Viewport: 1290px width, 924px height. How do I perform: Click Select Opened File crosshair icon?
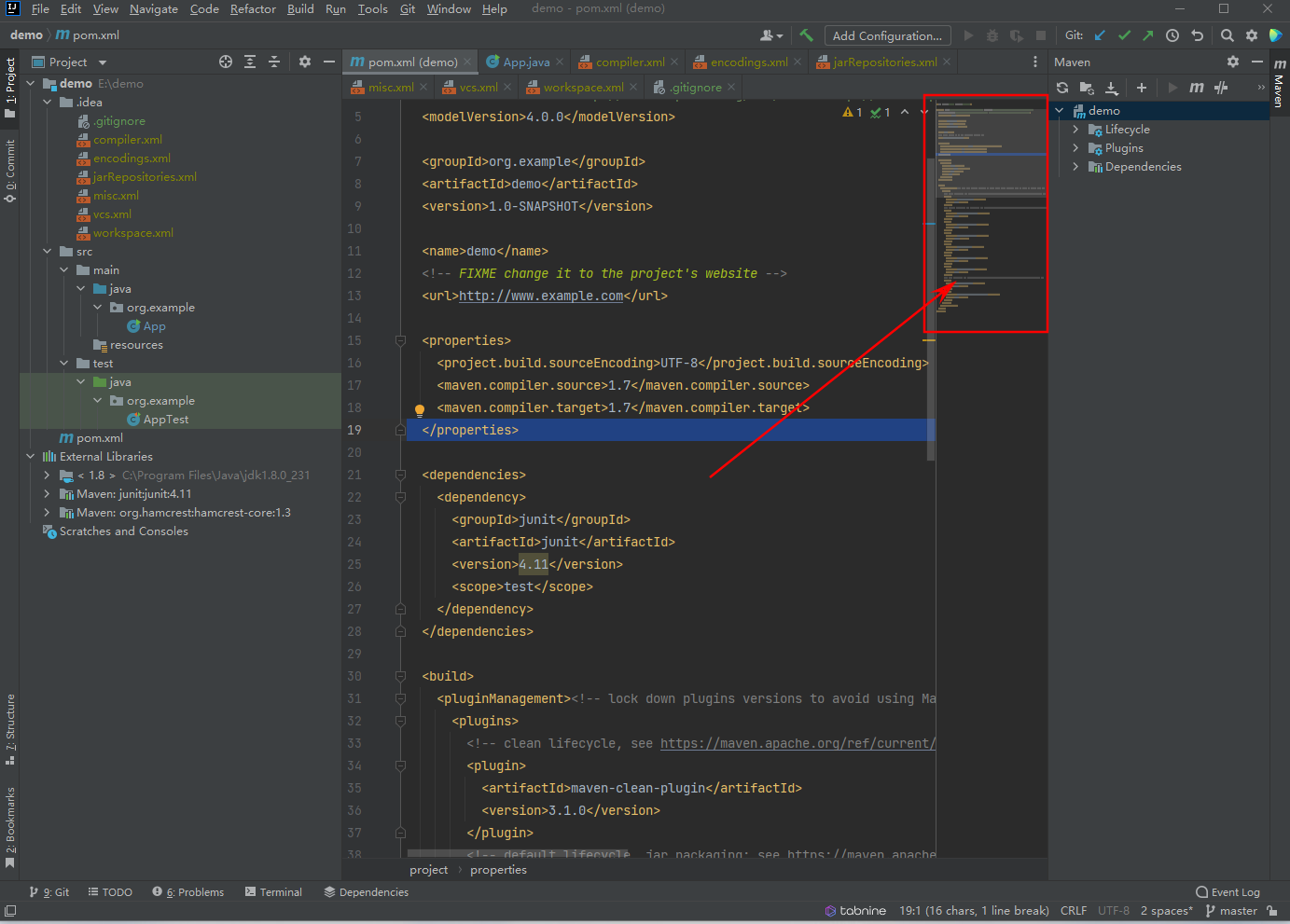[x=226, y=62]
